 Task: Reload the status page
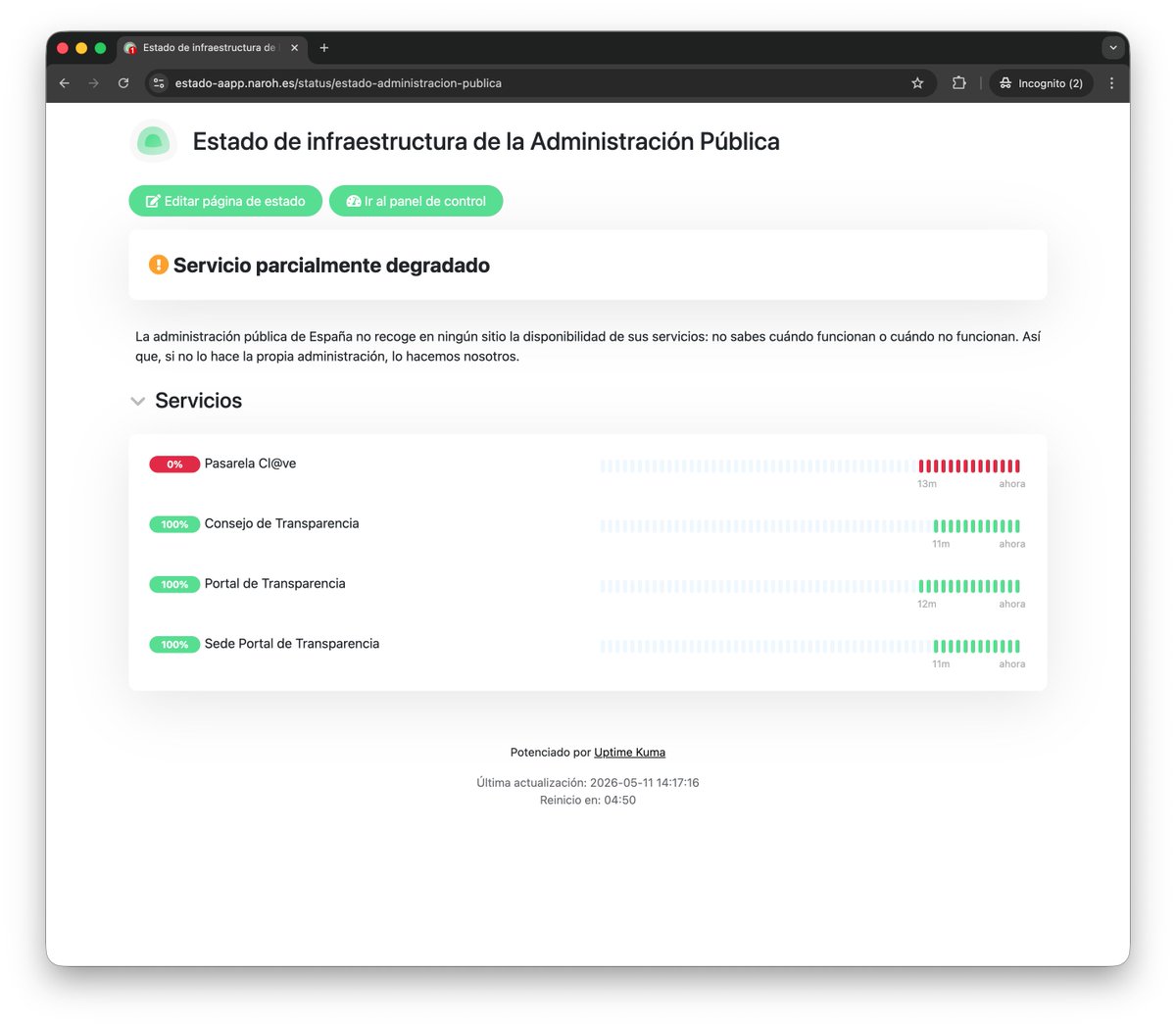123,83
